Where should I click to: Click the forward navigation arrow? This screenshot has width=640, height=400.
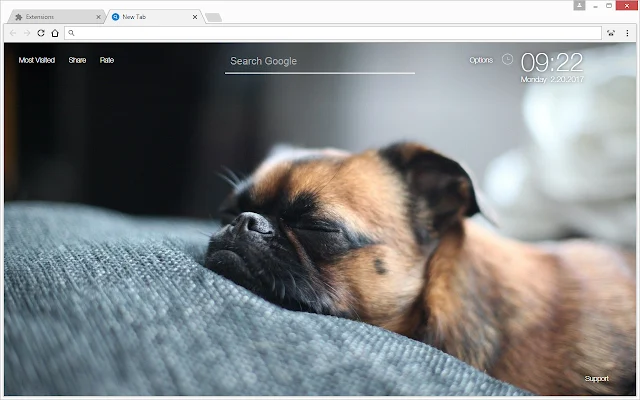(27, 33)
